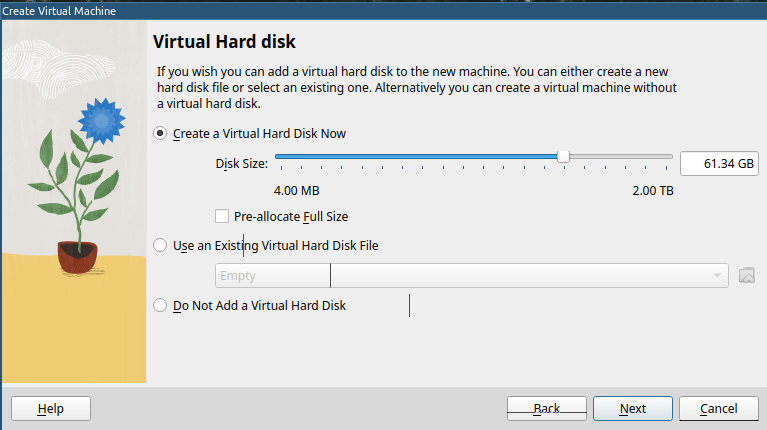The width and height of the screenshot is (767, 430).
Task: Open the choose disk file folder icon
Action: [x=746, y=276]
